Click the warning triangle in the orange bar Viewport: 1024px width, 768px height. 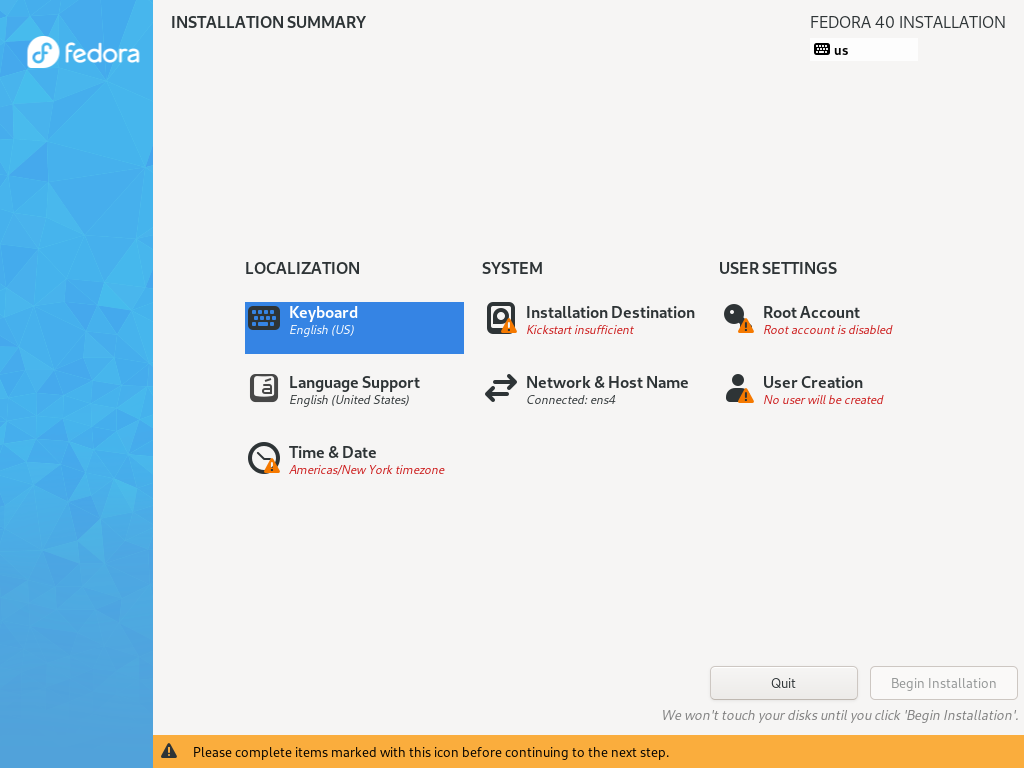click(x=169, y=751)
